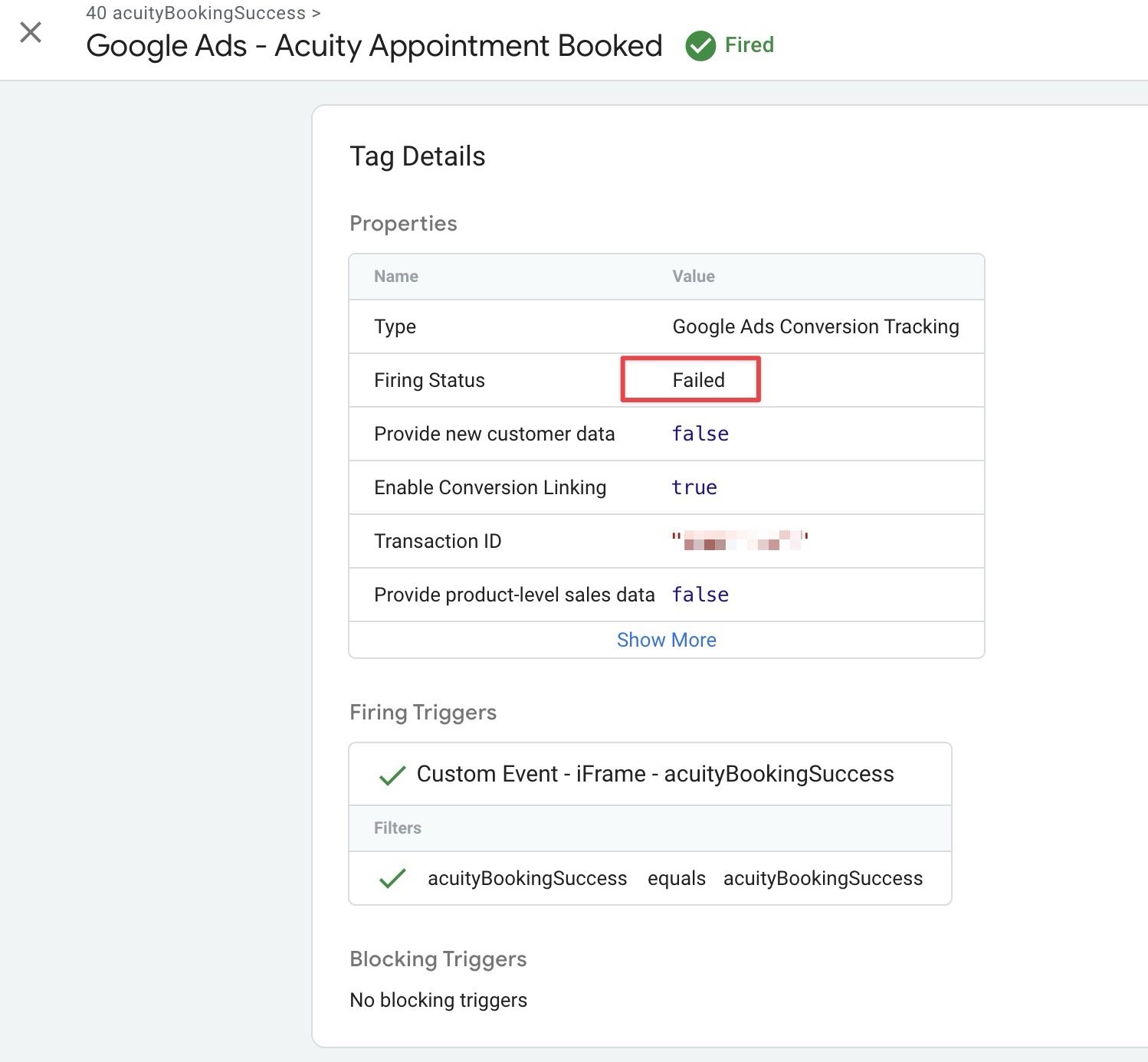Click the Fired status label
Viewport: 1148px width, 1062px height.
749,45
